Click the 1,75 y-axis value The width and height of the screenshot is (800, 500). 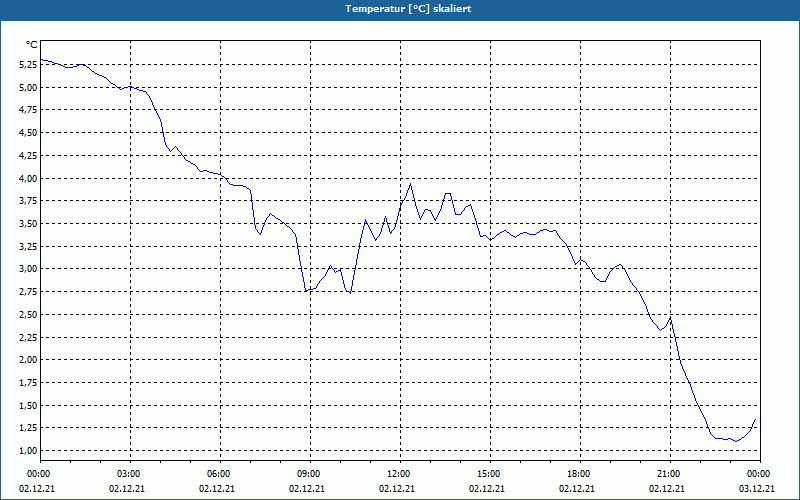(28, 383)
